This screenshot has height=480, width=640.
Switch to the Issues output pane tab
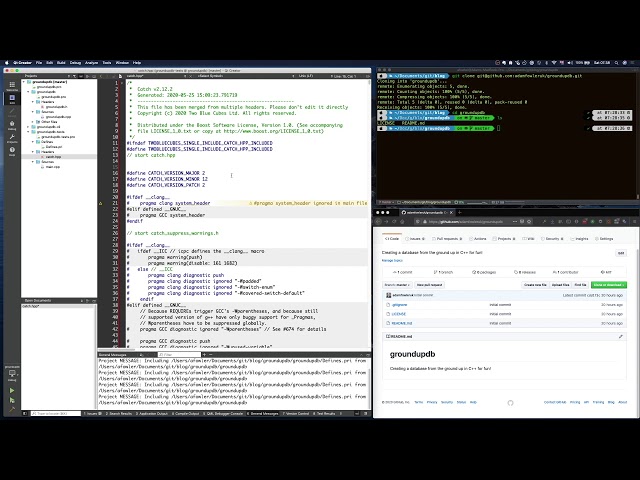click(93, 413)
